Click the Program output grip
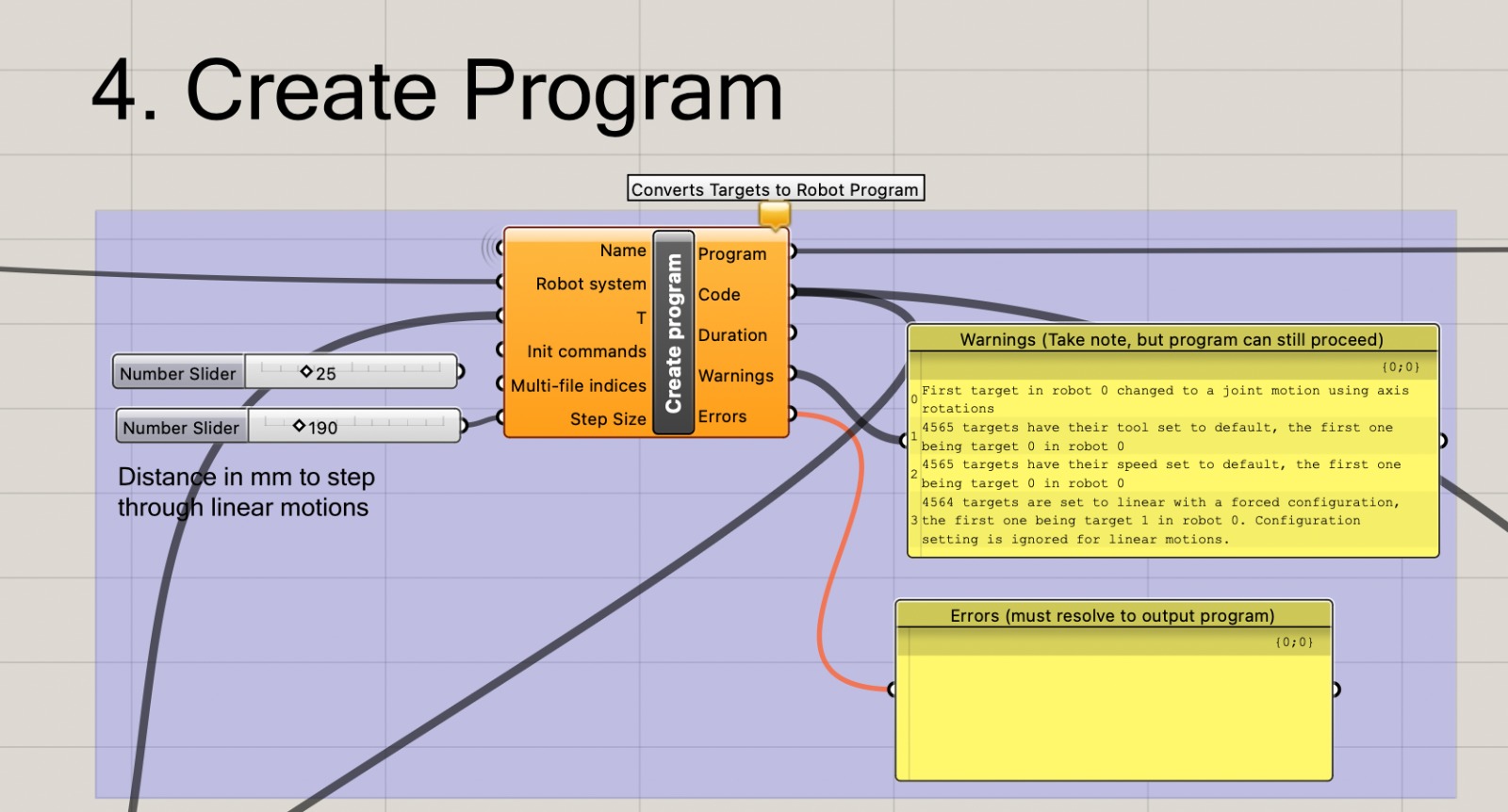Image resolution: width=1508 pixels, height=812 pixels. point(793,252)
